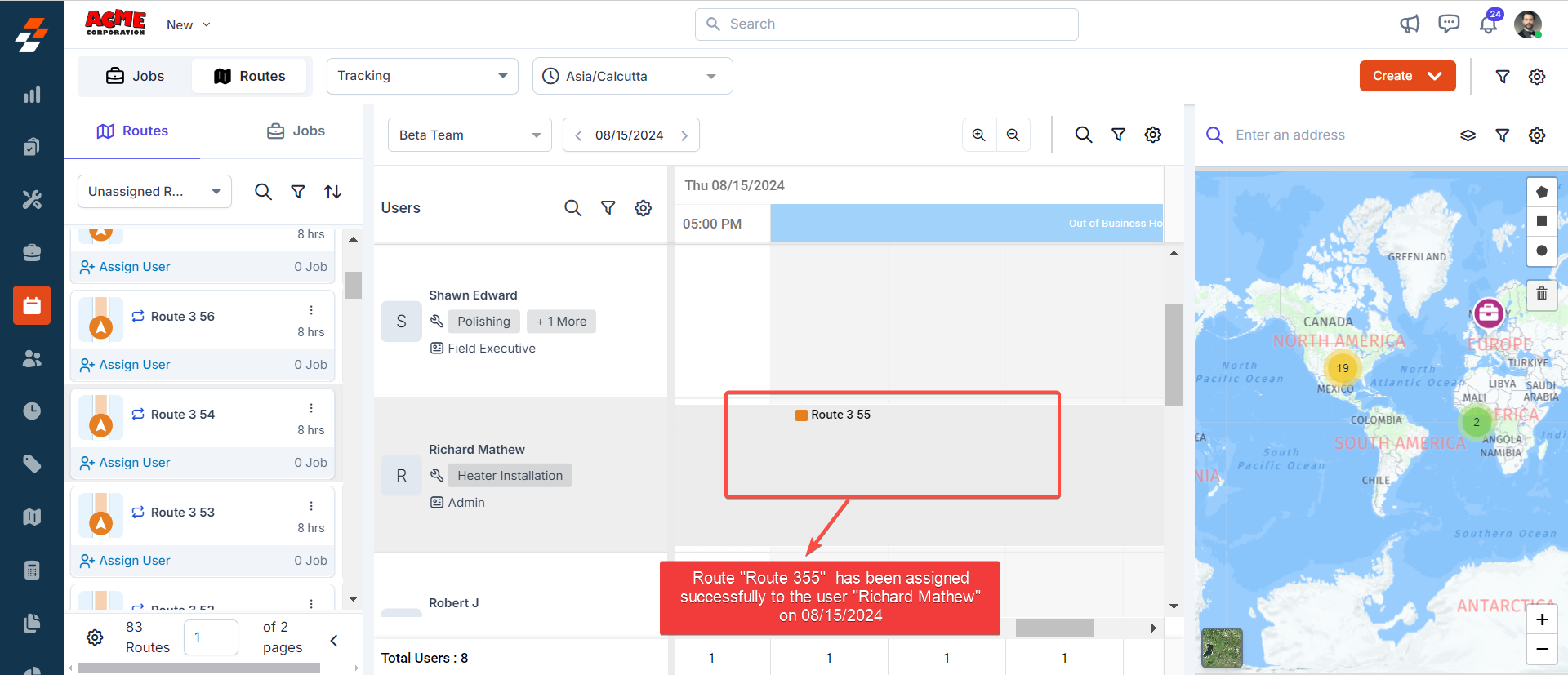Open the pie clock sidebar icon

click(x=32, y=411)
